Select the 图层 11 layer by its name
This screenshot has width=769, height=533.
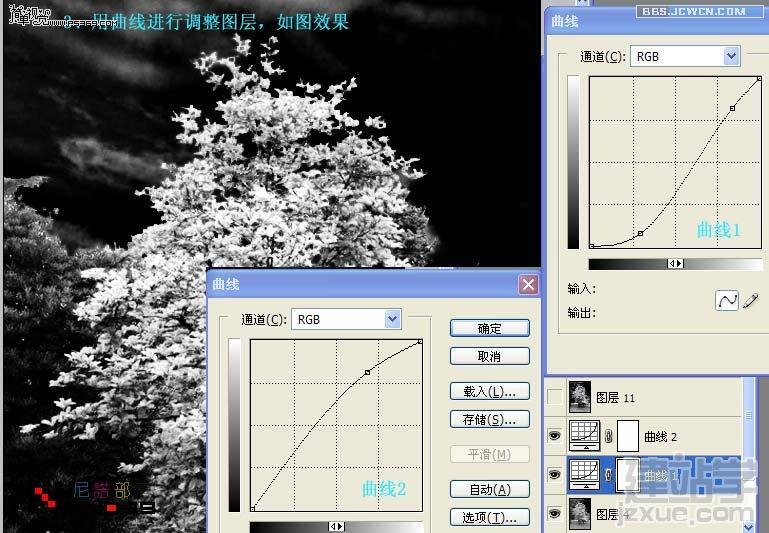pyautogui.click(x=615, y=398)
